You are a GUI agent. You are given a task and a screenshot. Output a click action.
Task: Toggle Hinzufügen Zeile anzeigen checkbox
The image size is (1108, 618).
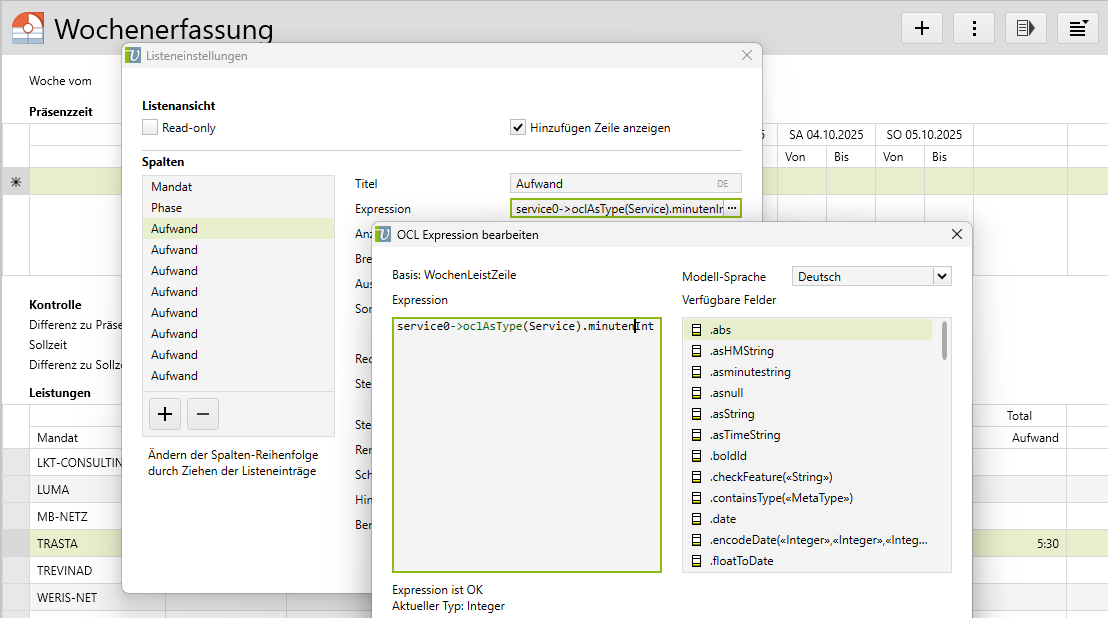pyautogui.click(x=518, y=127)
